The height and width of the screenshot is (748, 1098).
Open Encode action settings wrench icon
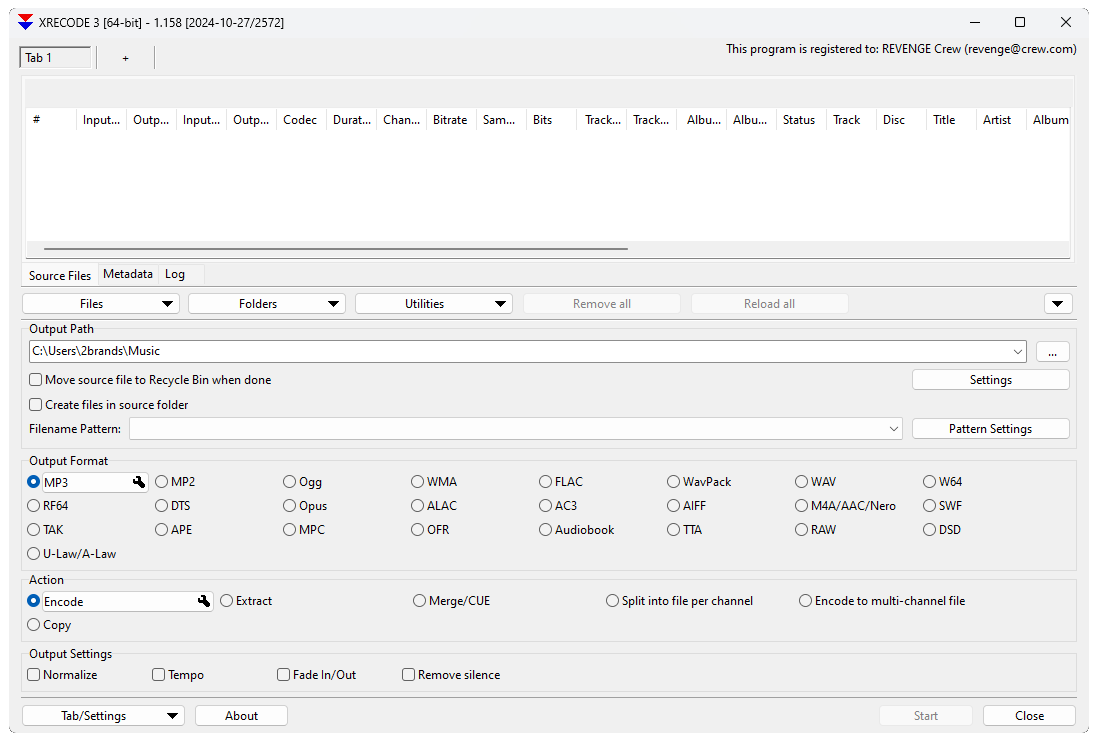[x=204, y=601]
